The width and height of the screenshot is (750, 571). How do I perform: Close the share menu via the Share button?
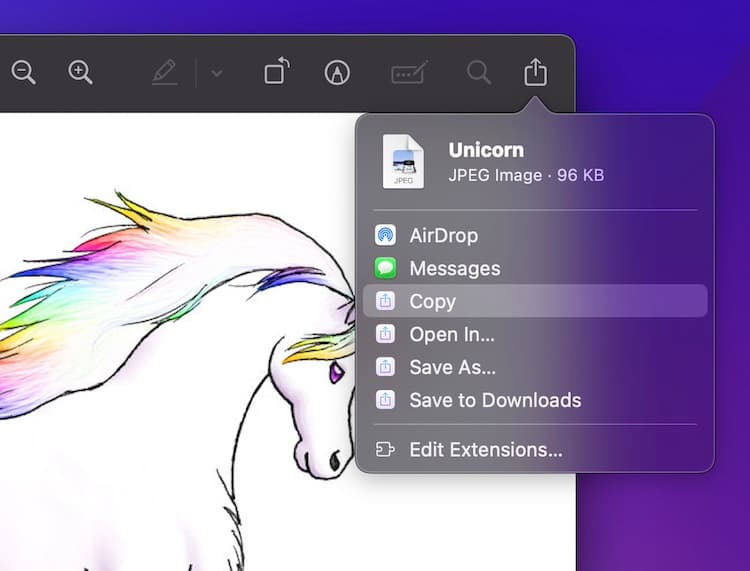(x=536, y=72)
